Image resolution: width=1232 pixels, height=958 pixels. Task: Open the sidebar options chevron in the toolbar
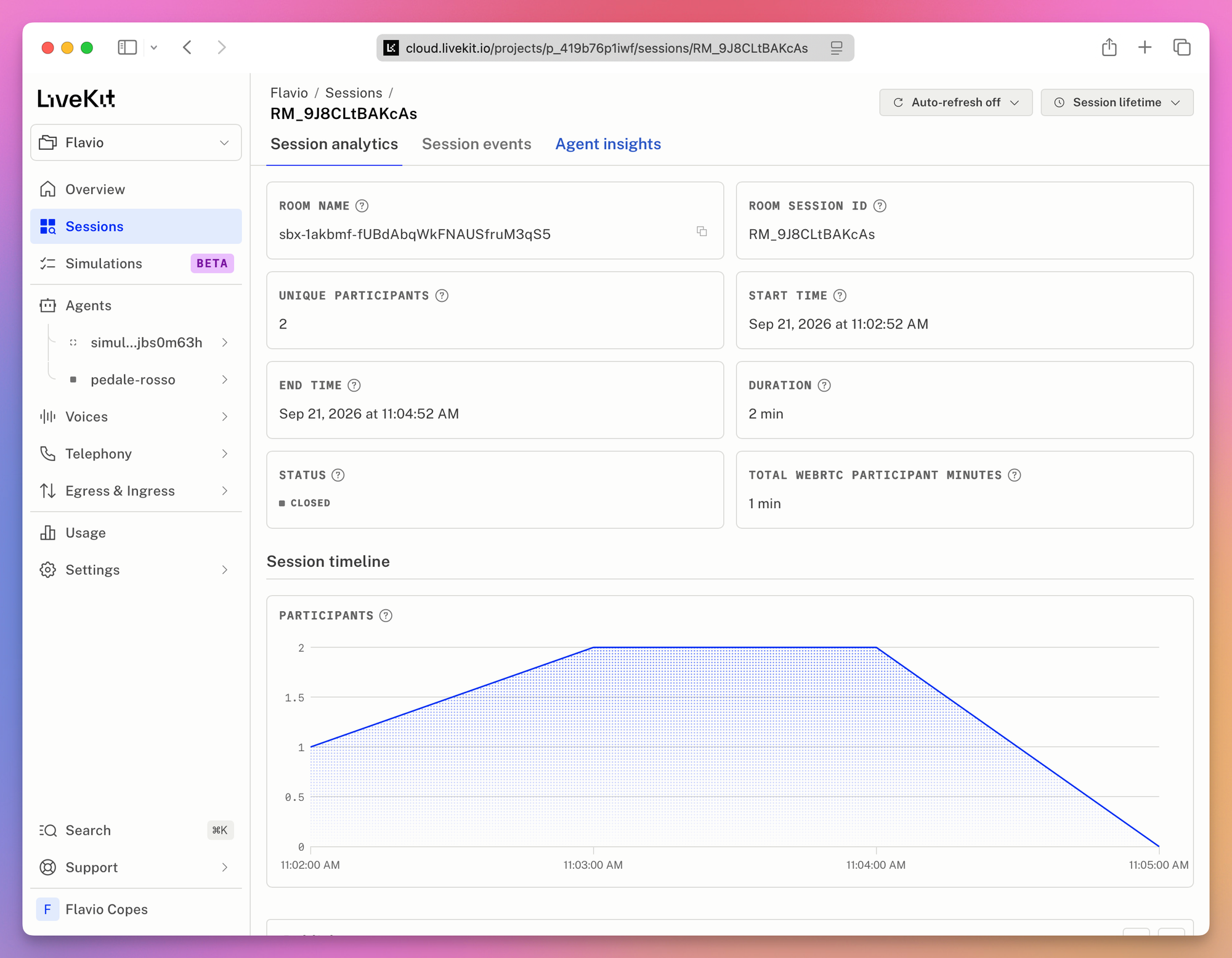(x=154, y=47)
